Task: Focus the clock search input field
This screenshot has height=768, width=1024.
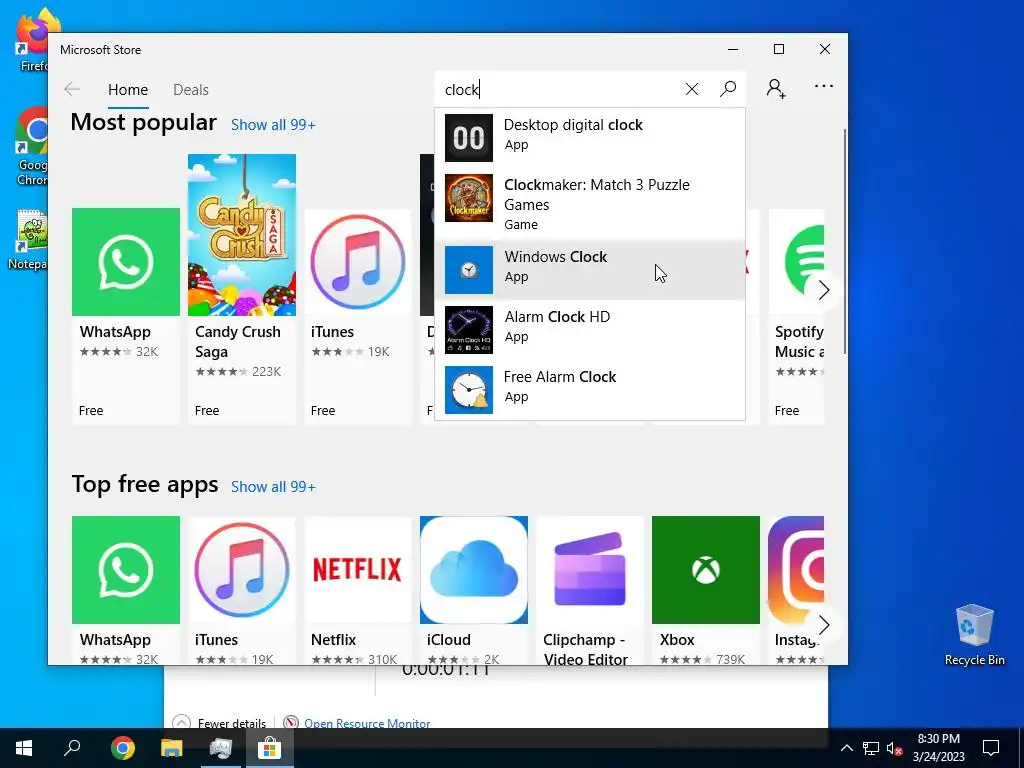Action: click(557, 89)
